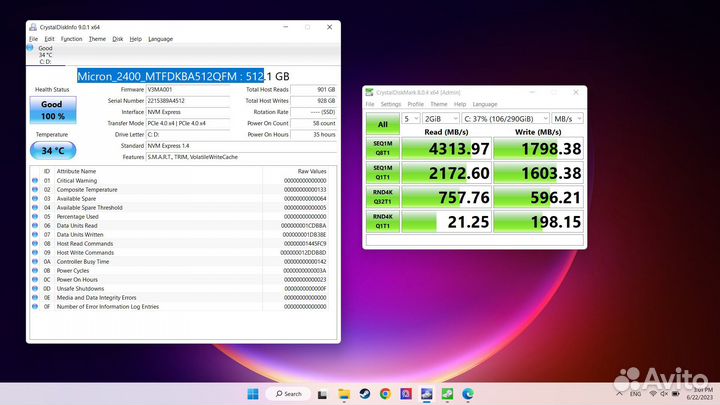Image resolution: width=720 pixels, height=405 pixels.
Task: Open Microsoft Edge from the taskbar
Action: pyautogui.click(x=468, y=394)
